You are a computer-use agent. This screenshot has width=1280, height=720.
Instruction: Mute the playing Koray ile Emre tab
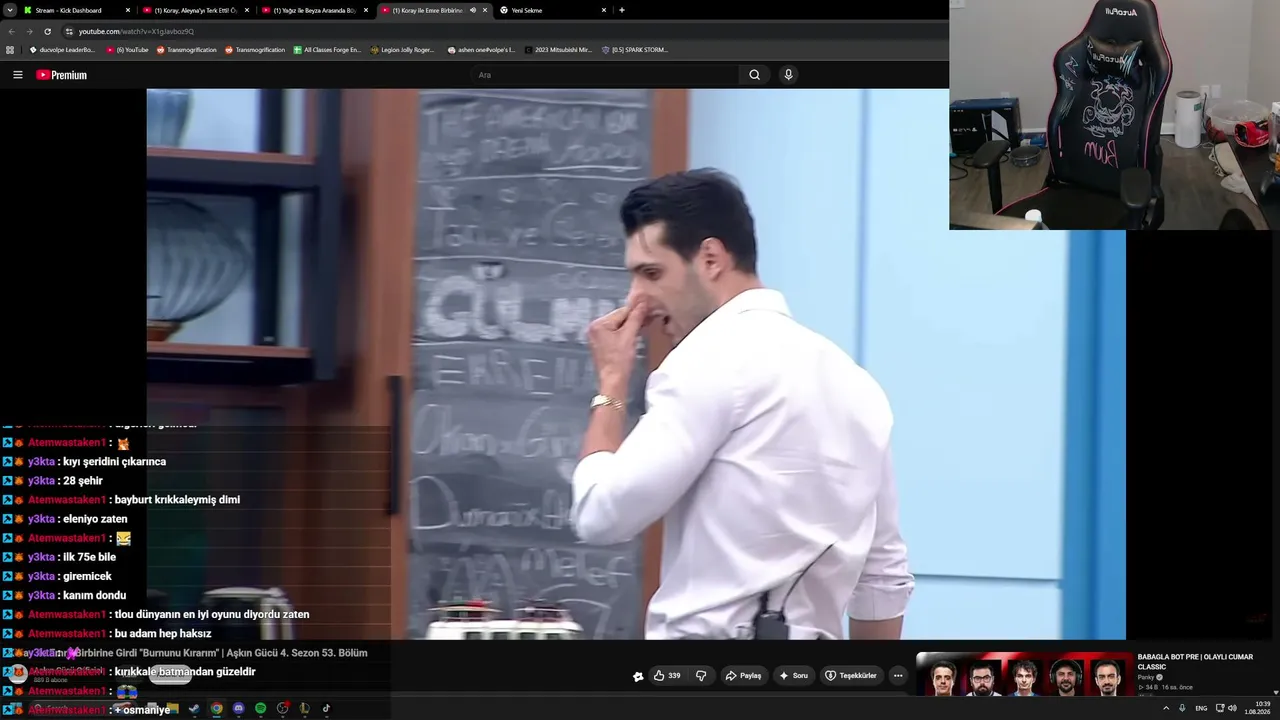pyautogui.click(x=473, y=10)
